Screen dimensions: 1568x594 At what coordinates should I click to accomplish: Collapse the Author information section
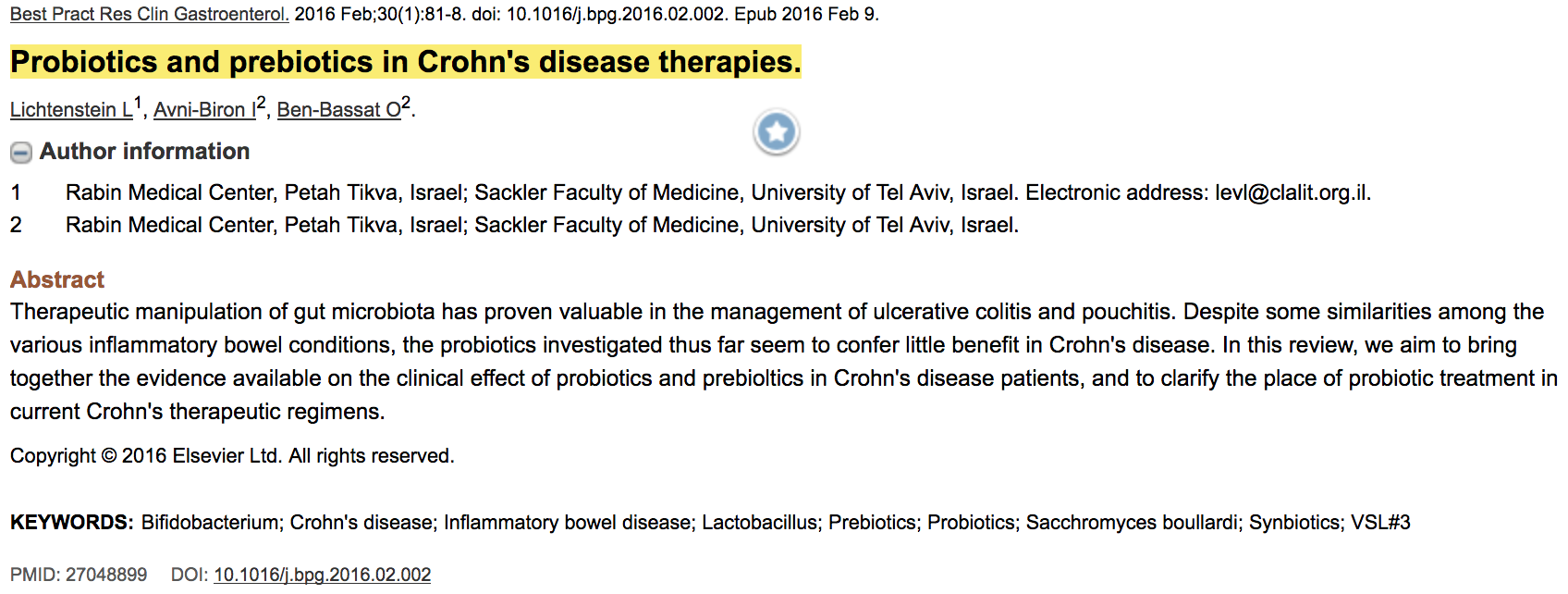(21, 153)
